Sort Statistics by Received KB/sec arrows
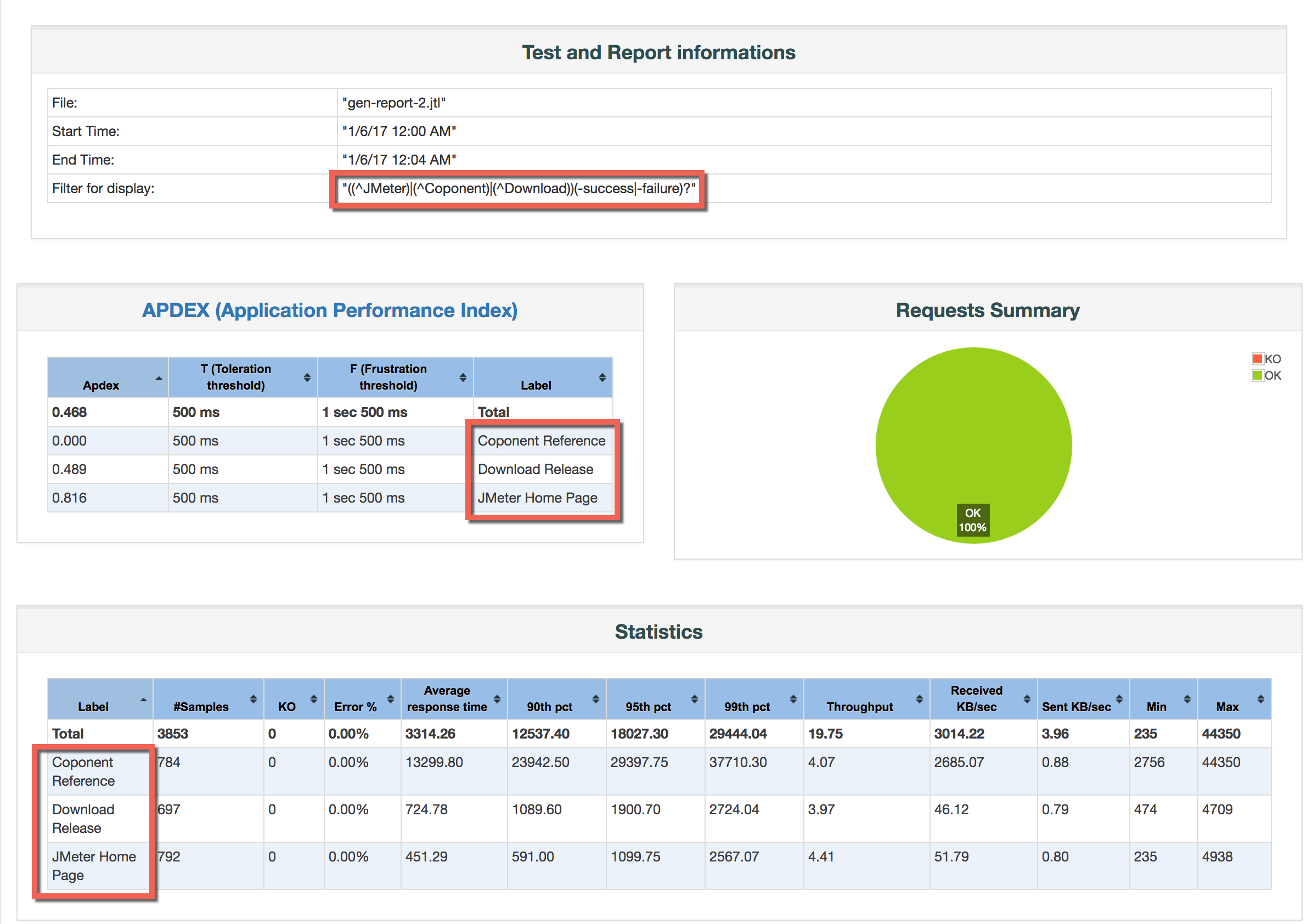This screenshot has height=924, width=1307. click(x=1027, y=698)
